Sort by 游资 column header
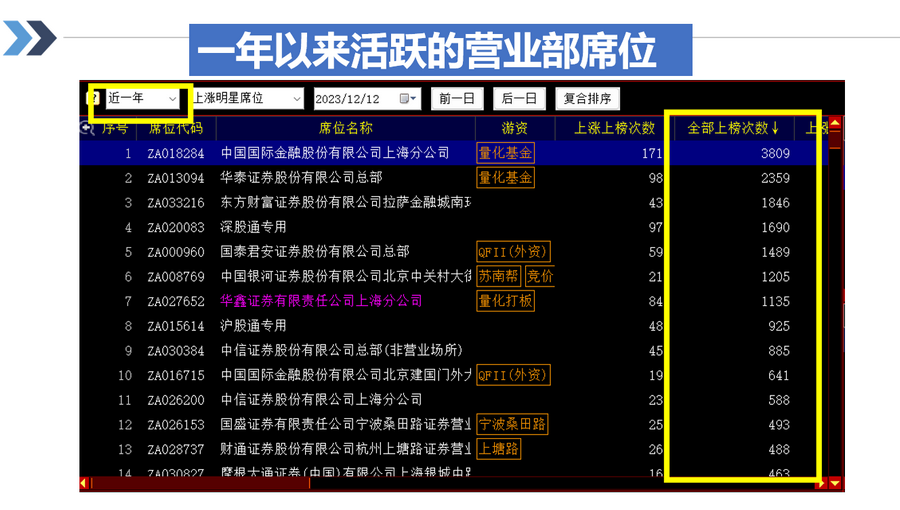The image size is (900, 510). [x=514, y=128]
